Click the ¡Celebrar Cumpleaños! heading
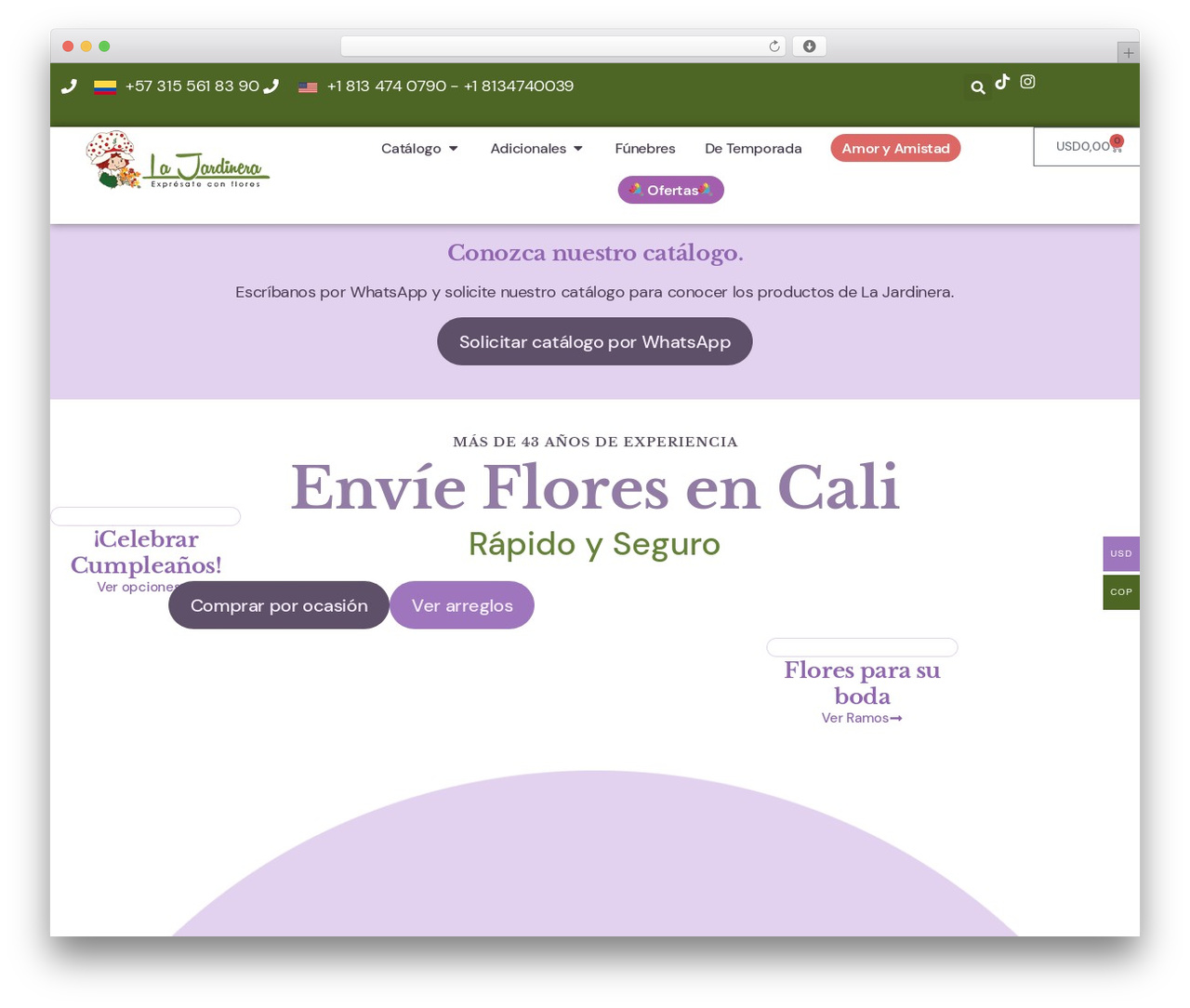 click(x=146, y=551)
